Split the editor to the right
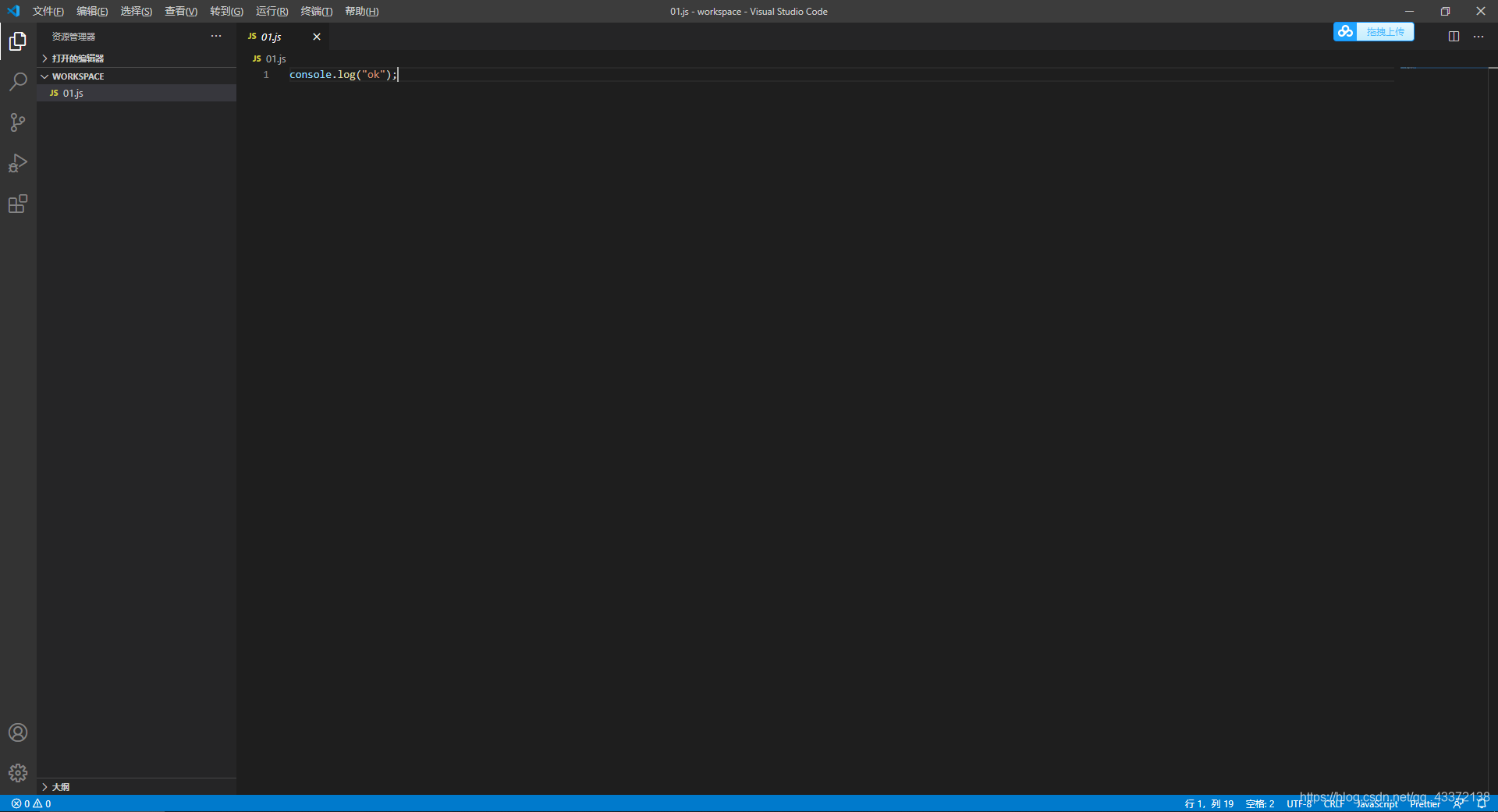The height and width of the screenshot is (812, 1498). click(x=1454, y=37)
